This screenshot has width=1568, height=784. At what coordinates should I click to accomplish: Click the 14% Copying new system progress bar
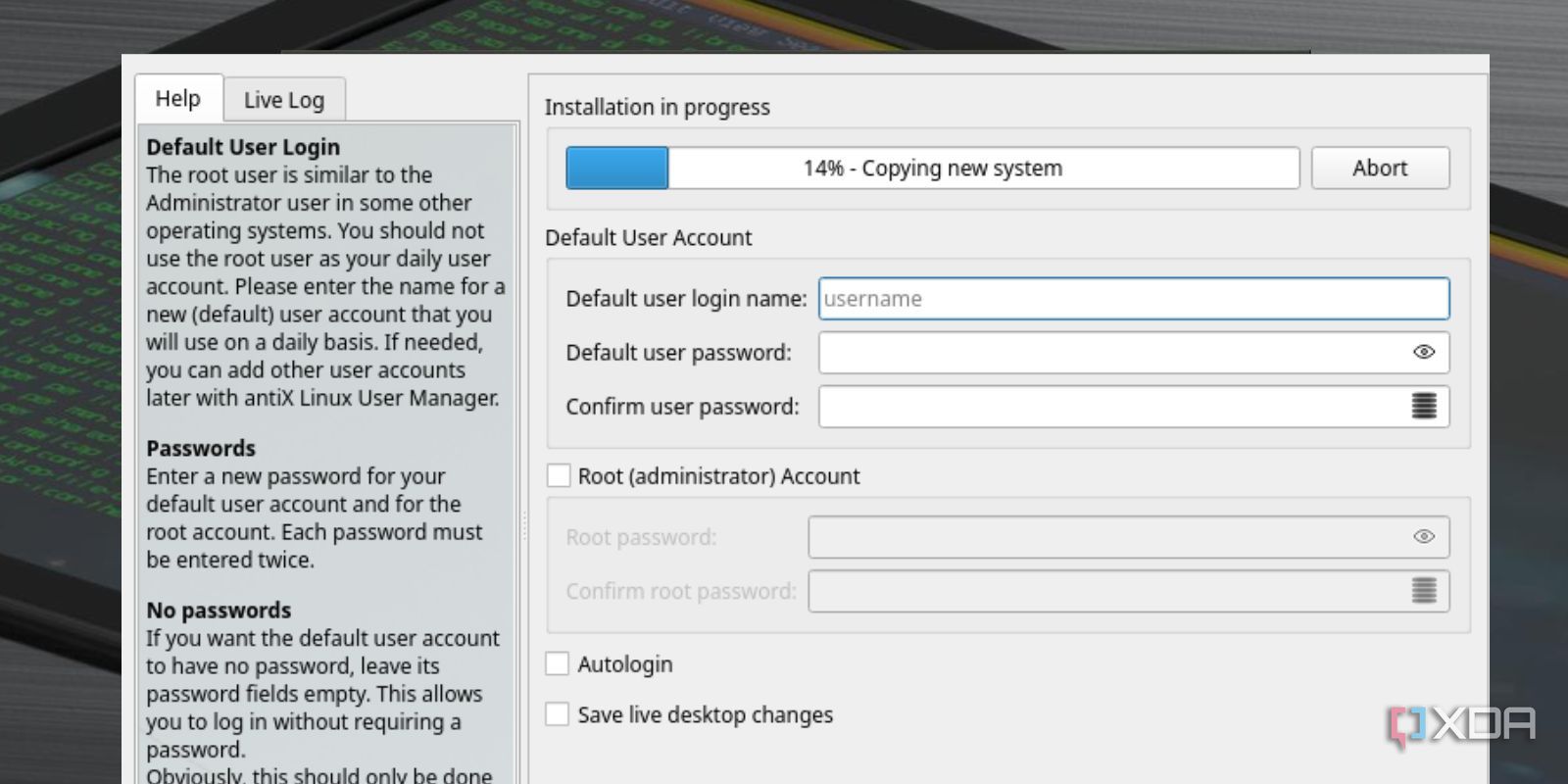pos(933,168)
